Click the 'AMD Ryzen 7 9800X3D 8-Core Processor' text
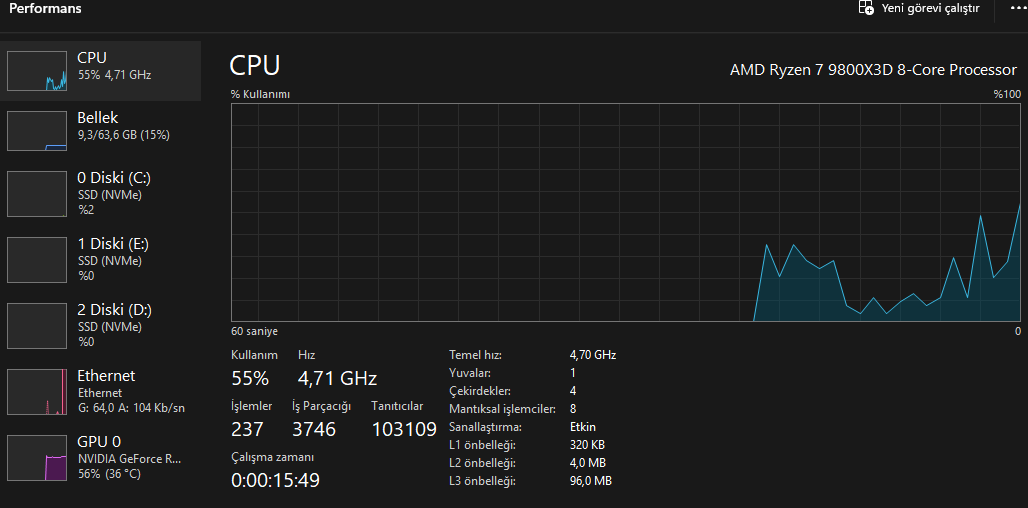Image resolution: width=1028 pixels, height=508 pixels. pos(873,69)
